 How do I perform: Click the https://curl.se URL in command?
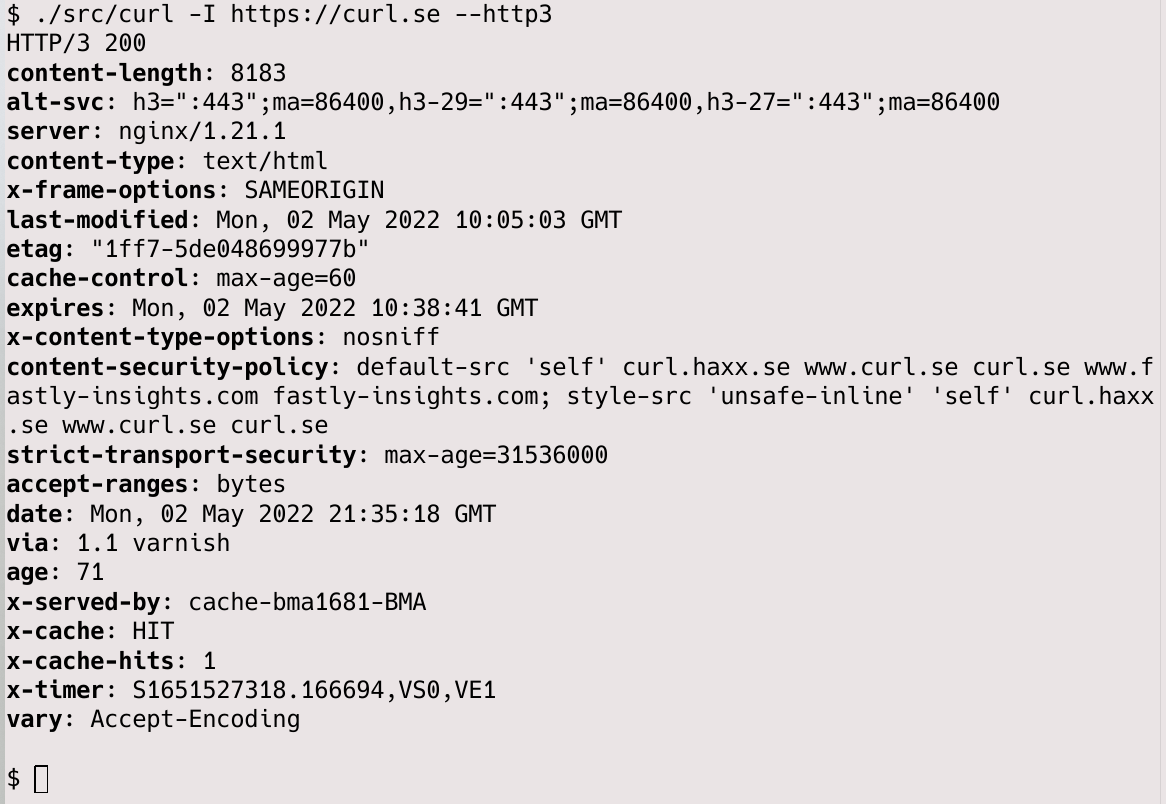click(335, 14)
